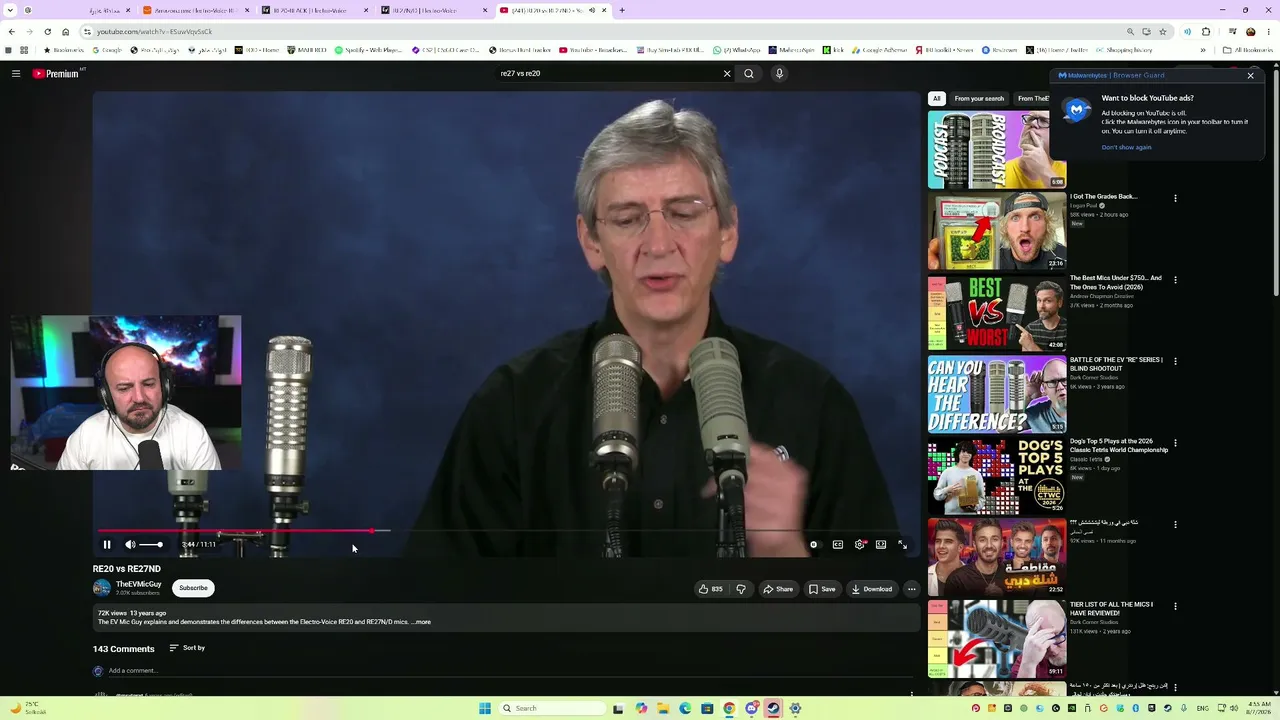Screen dimensions: 1280x720
Task: Click the YouTube search magnifier button
Action: (749, 73)
